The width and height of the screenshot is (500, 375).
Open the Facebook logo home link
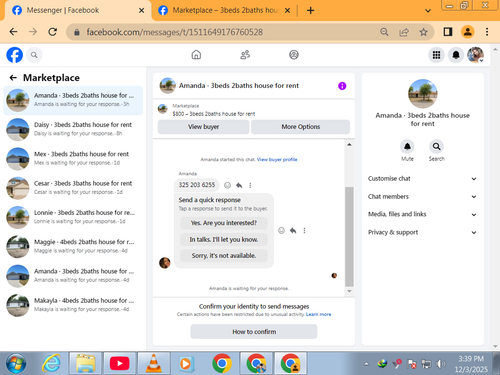coord(15,55)
